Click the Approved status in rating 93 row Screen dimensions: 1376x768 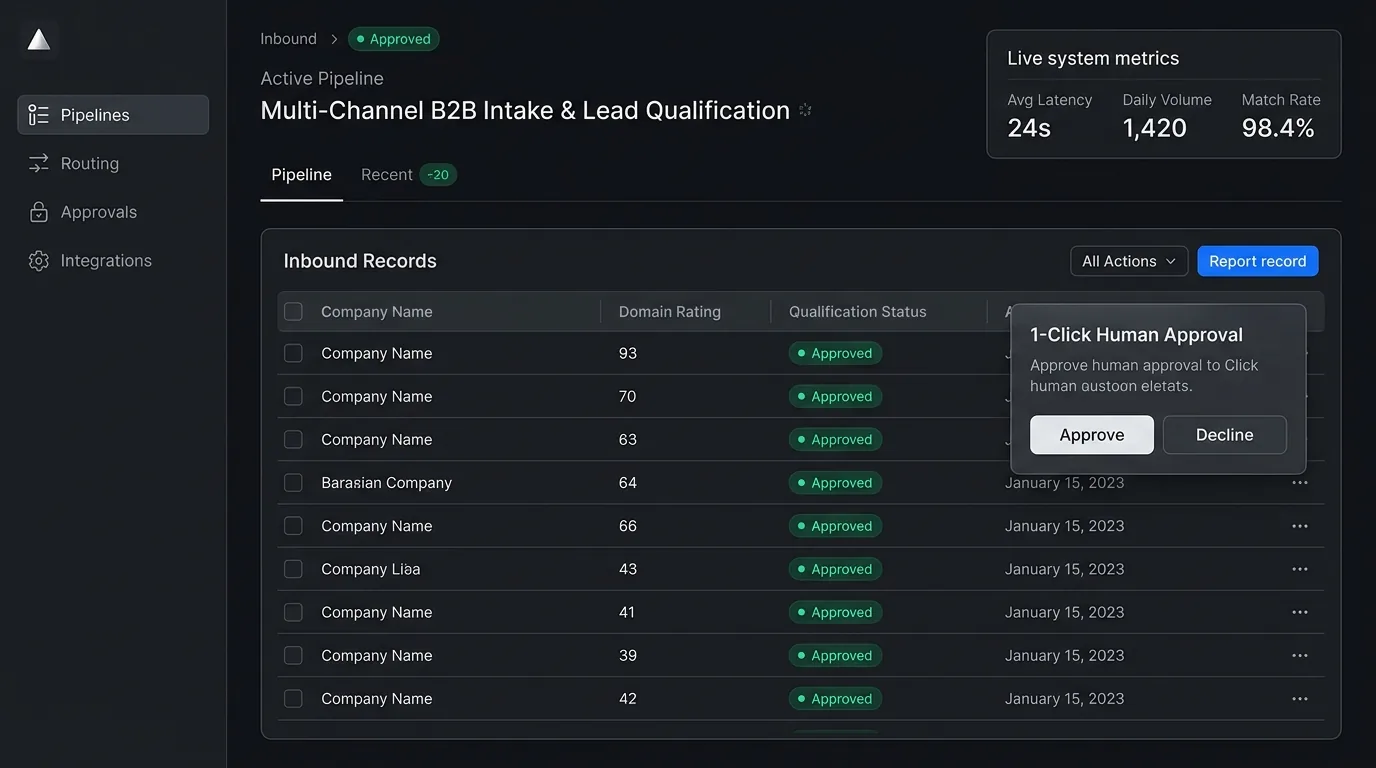pyautogui.click(x=835, y=353)
